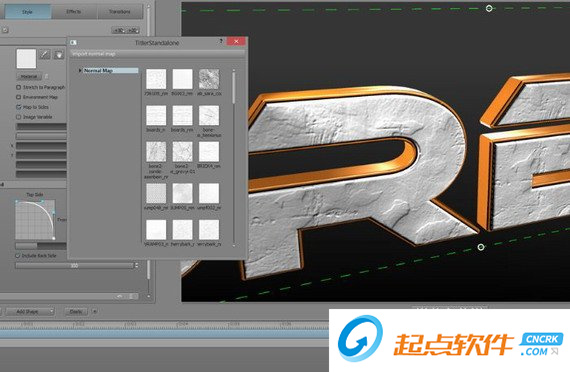Click the Material button
Screen dimensions: 570x372
[x=29, y=77]
